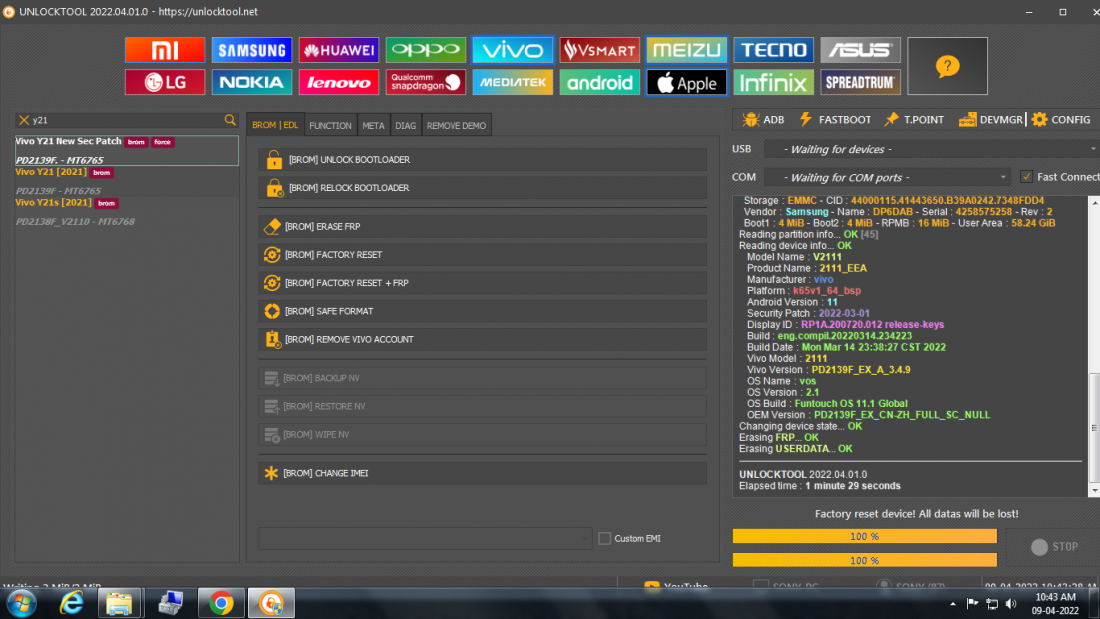Choose the Nokia brand icon

point(252,82)
